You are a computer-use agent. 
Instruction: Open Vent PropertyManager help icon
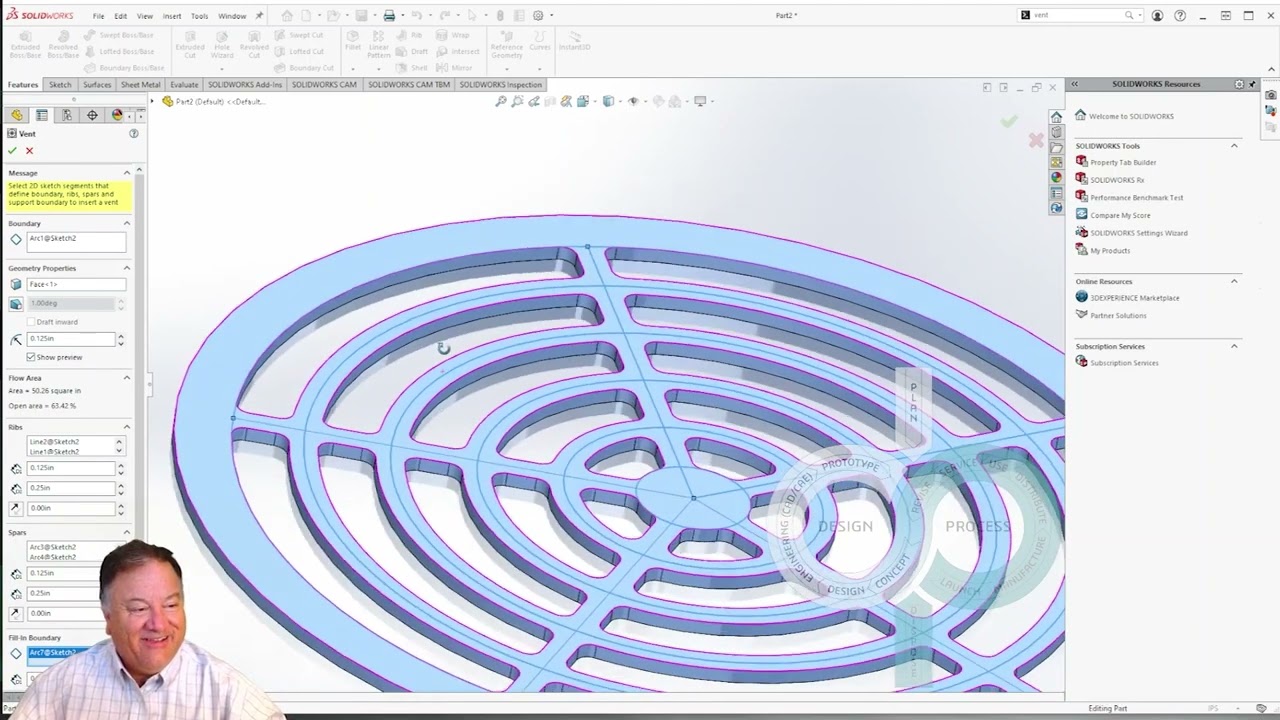134,133
